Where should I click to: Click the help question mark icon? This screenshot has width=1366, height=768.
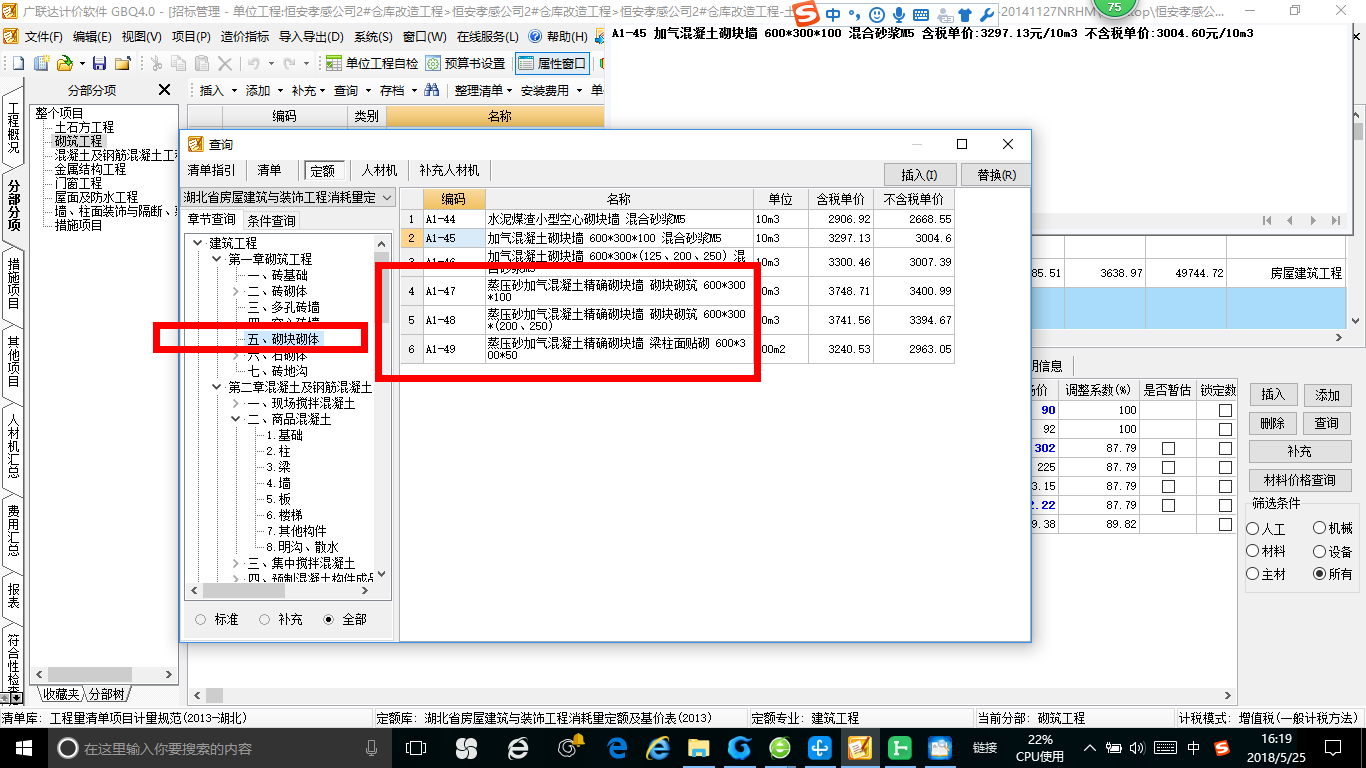[534, 37]
